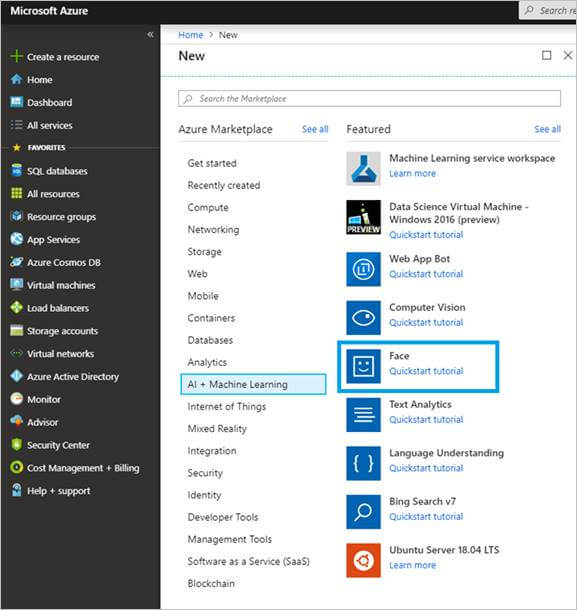Select the Blockchain category

(x=211, y=584)
